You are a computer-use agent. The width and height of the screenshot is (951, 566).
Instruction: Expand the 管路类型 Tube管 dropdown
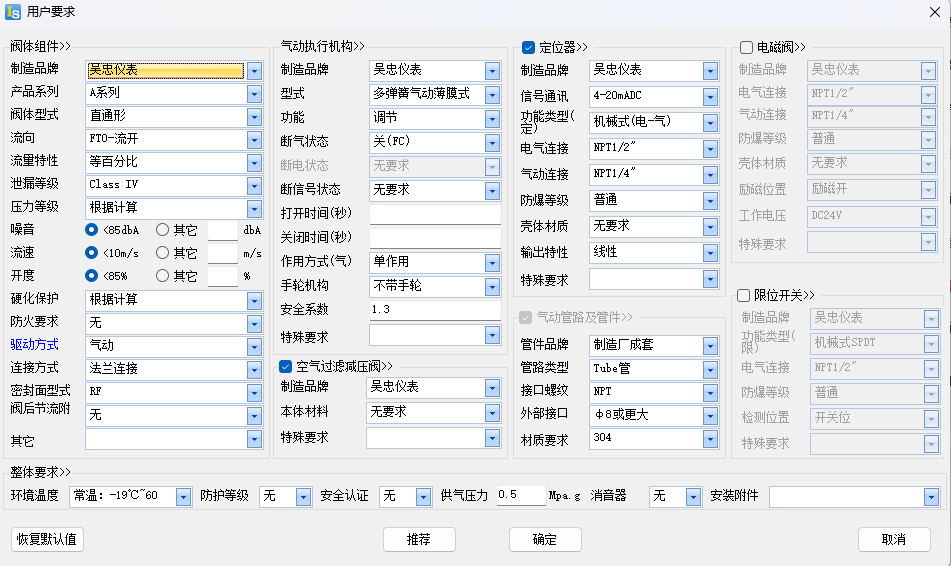click(710, 368)
